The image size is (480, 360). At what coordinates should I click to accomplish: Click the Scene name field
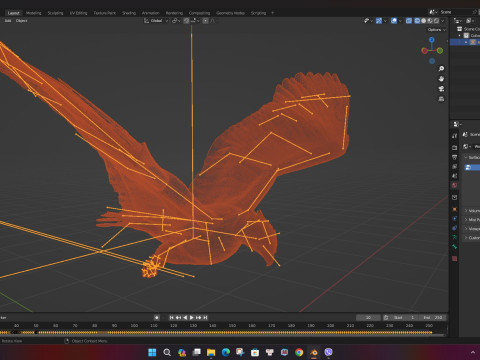455,12
